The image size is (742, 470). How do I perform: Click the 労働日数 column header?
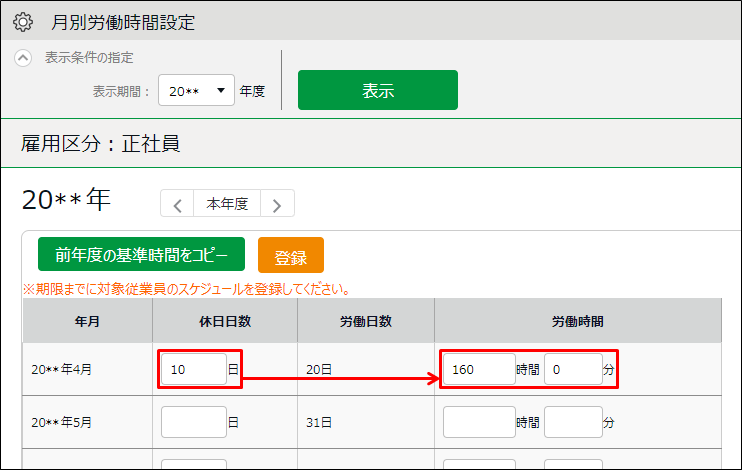tap(366, 321)
